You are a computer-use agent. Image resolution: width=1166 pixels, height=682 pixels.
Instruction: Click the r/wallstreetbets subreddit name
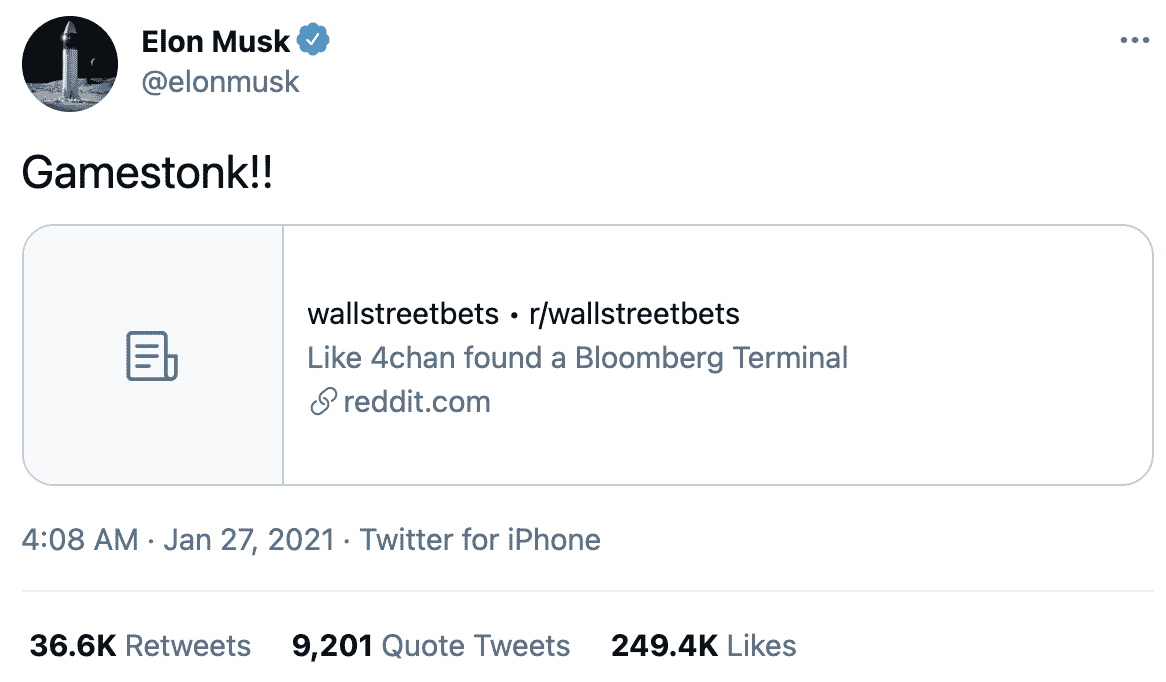(634, 314)
